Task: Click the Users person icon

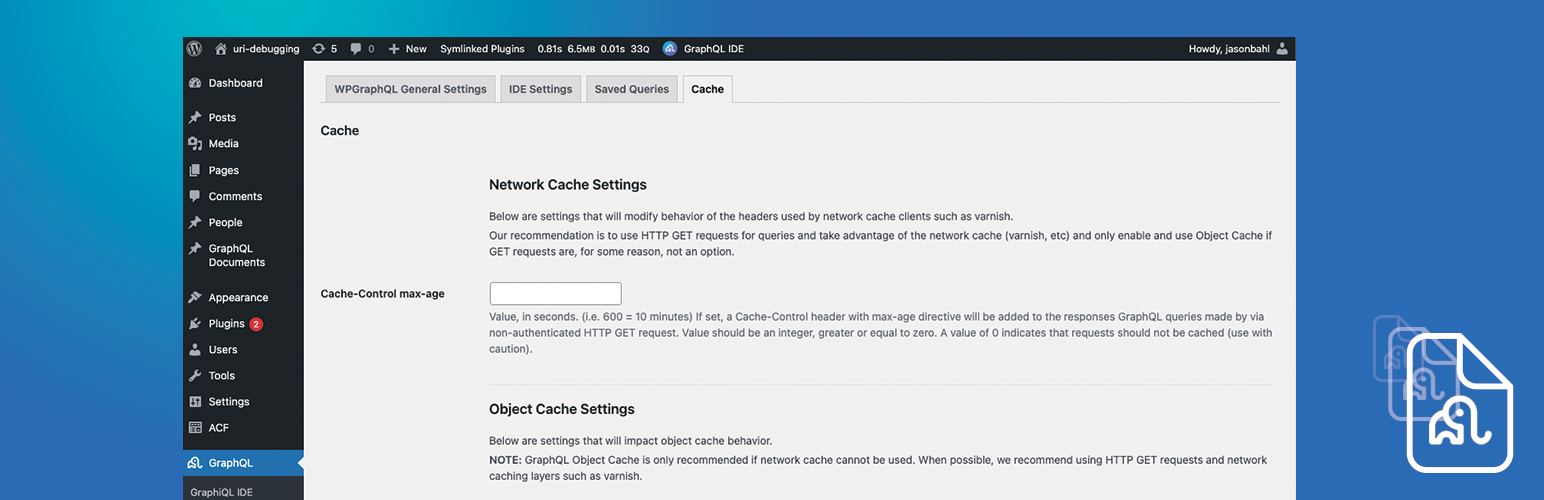Action: pyautogui.click(x=195, y=349)
